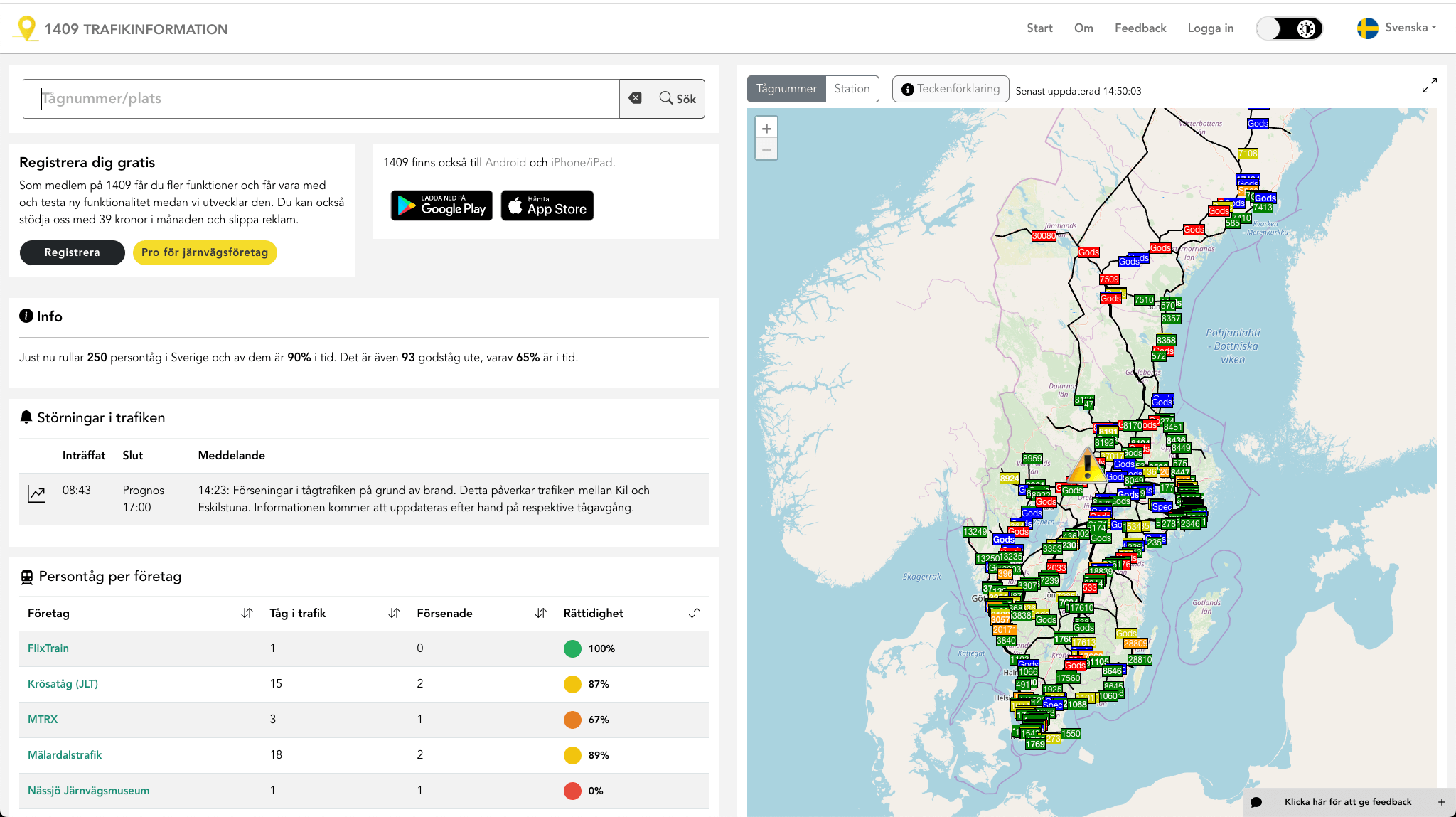This screenshot has height=817, width=1456.
Task: Click the Swedish flag icon
Action: coord(1367,28)
